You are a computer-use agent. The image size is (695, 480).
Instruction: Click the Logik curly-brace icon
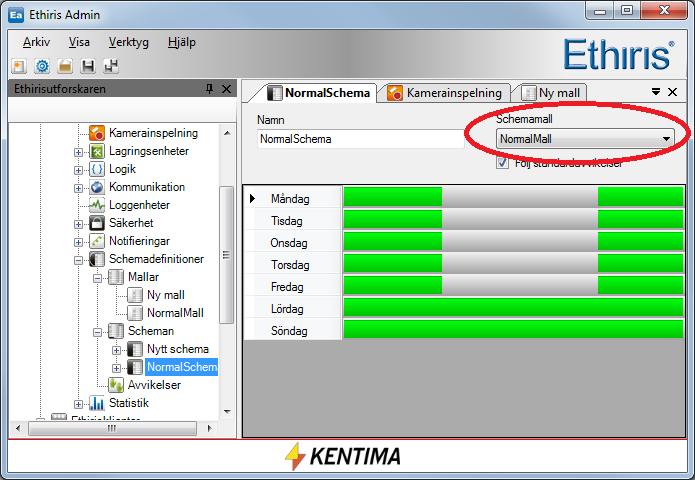97,169
